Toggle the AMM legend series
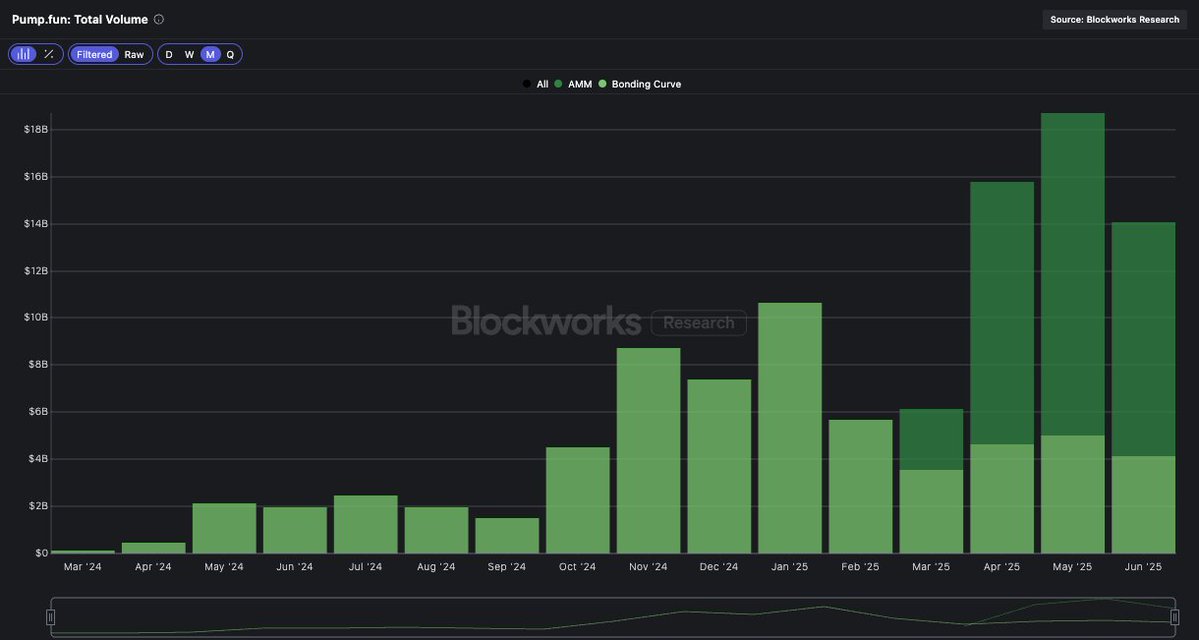This screenshot has height=640, width=1199. 574,84
